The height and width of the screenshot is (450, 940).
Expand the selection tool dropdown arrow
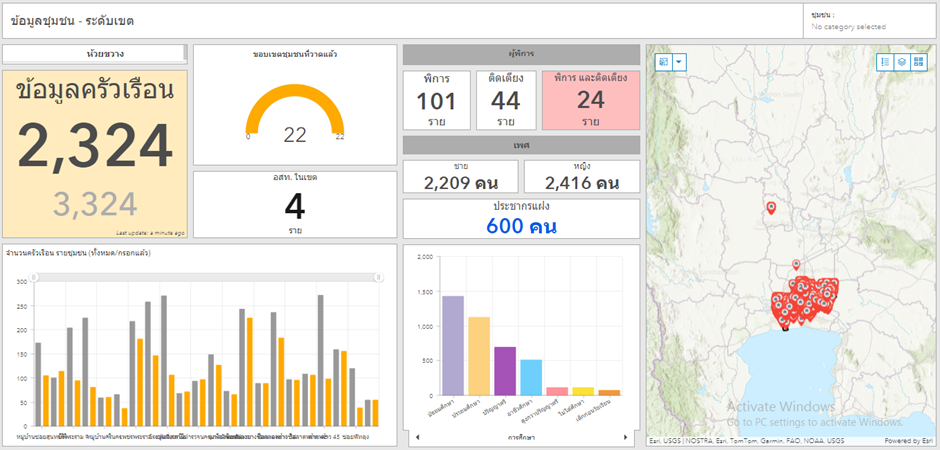point(680,62)
